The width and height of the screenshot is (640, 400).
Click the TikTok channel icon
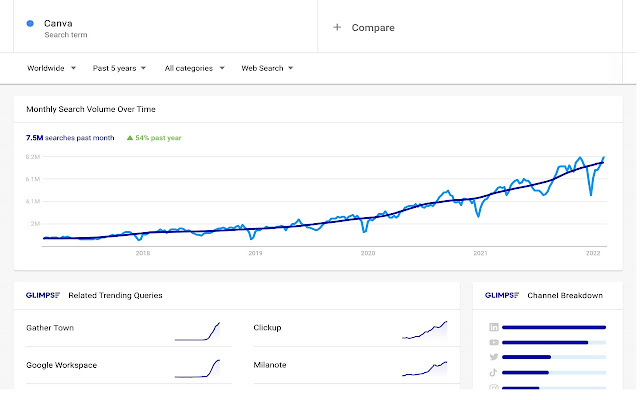[x=494, y=372]
